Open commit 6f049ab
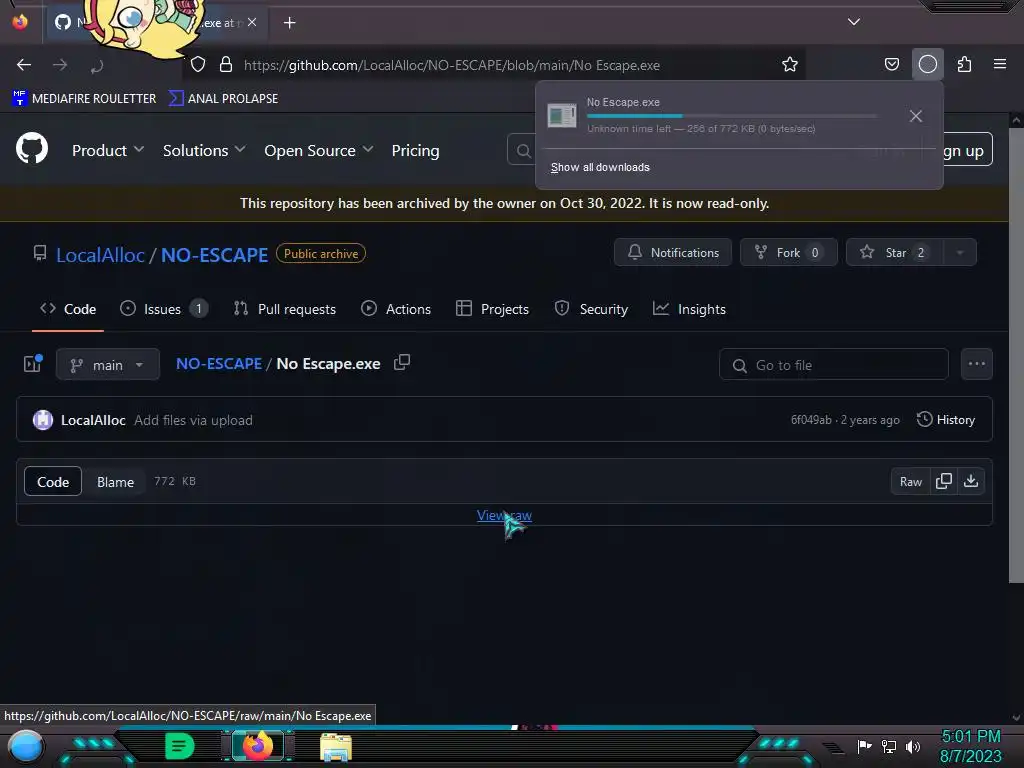1024x768 pixels. (x=810, y=420)
